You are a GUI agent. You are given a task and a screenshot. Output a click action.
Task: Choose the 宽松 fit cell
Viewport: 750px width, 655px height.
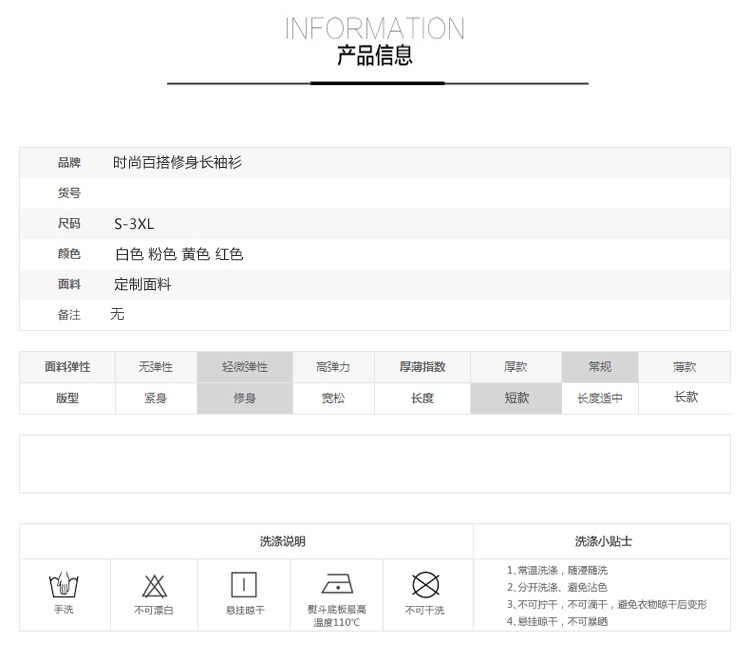[x=333, y=398]
